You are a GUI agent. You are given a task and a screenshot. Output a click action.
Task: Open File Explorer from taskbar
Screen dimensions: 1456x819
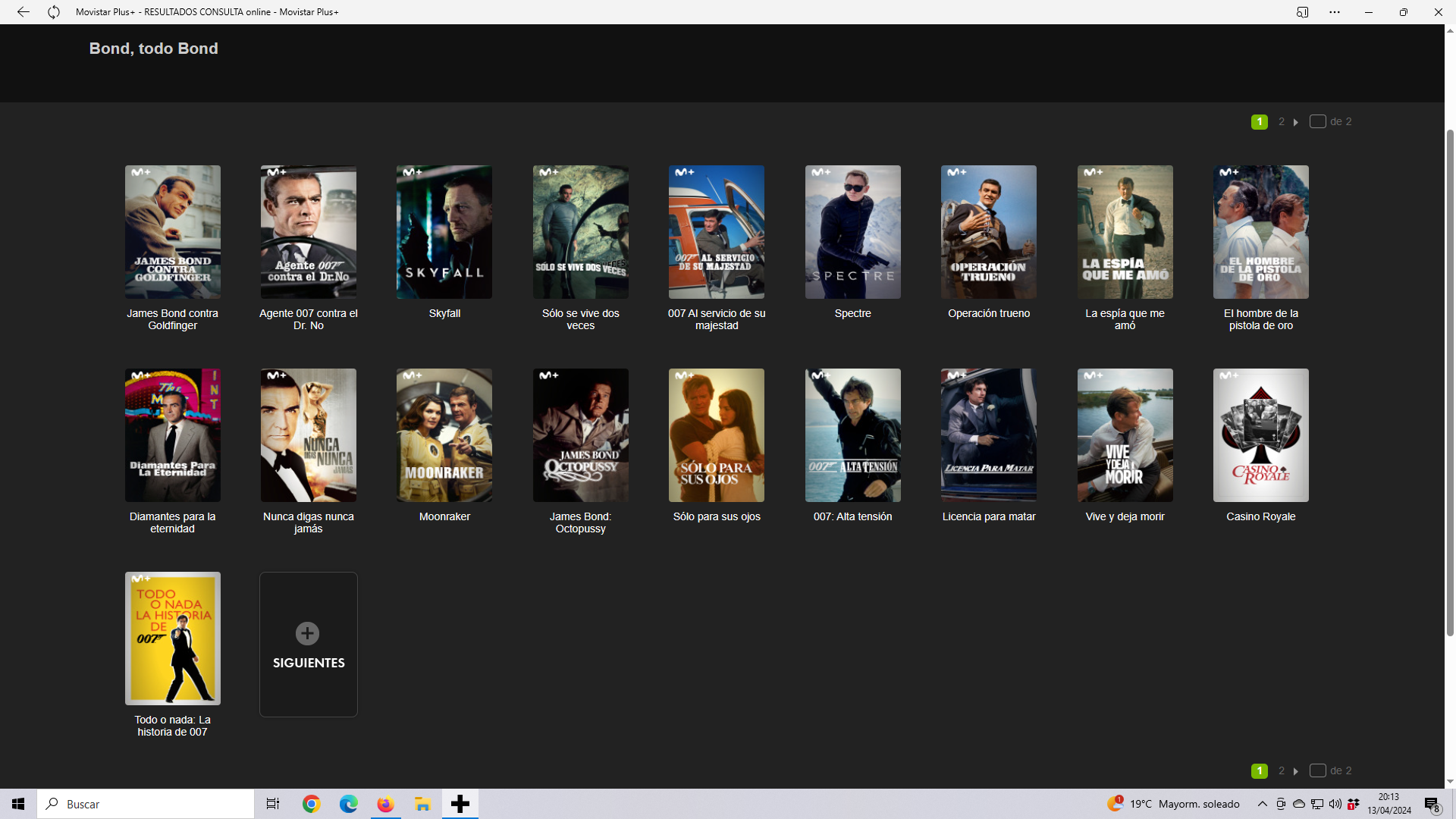[422, 804]
